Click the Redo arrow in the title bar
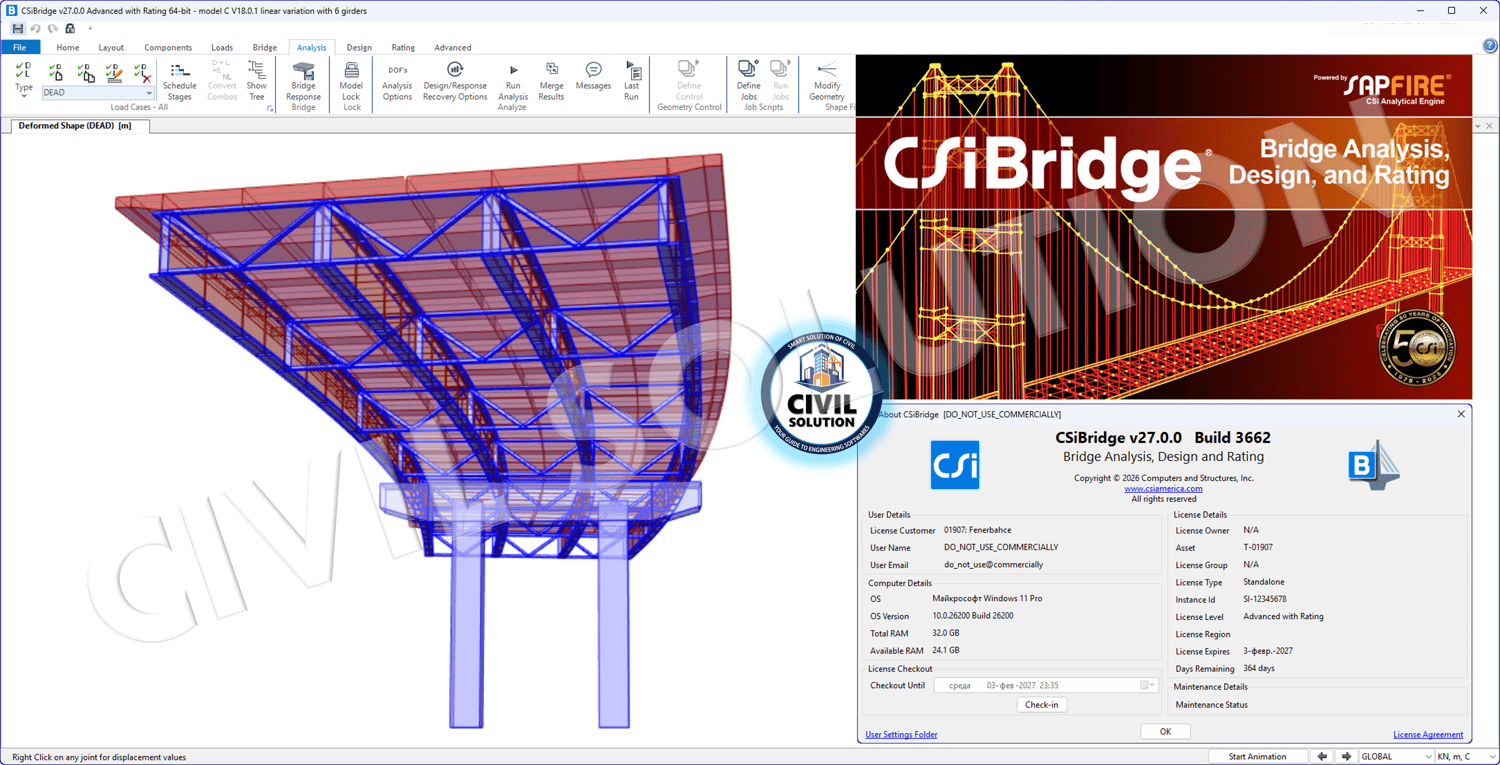The width and height of the screenshot is (1500, 765). tap(52, 28)
